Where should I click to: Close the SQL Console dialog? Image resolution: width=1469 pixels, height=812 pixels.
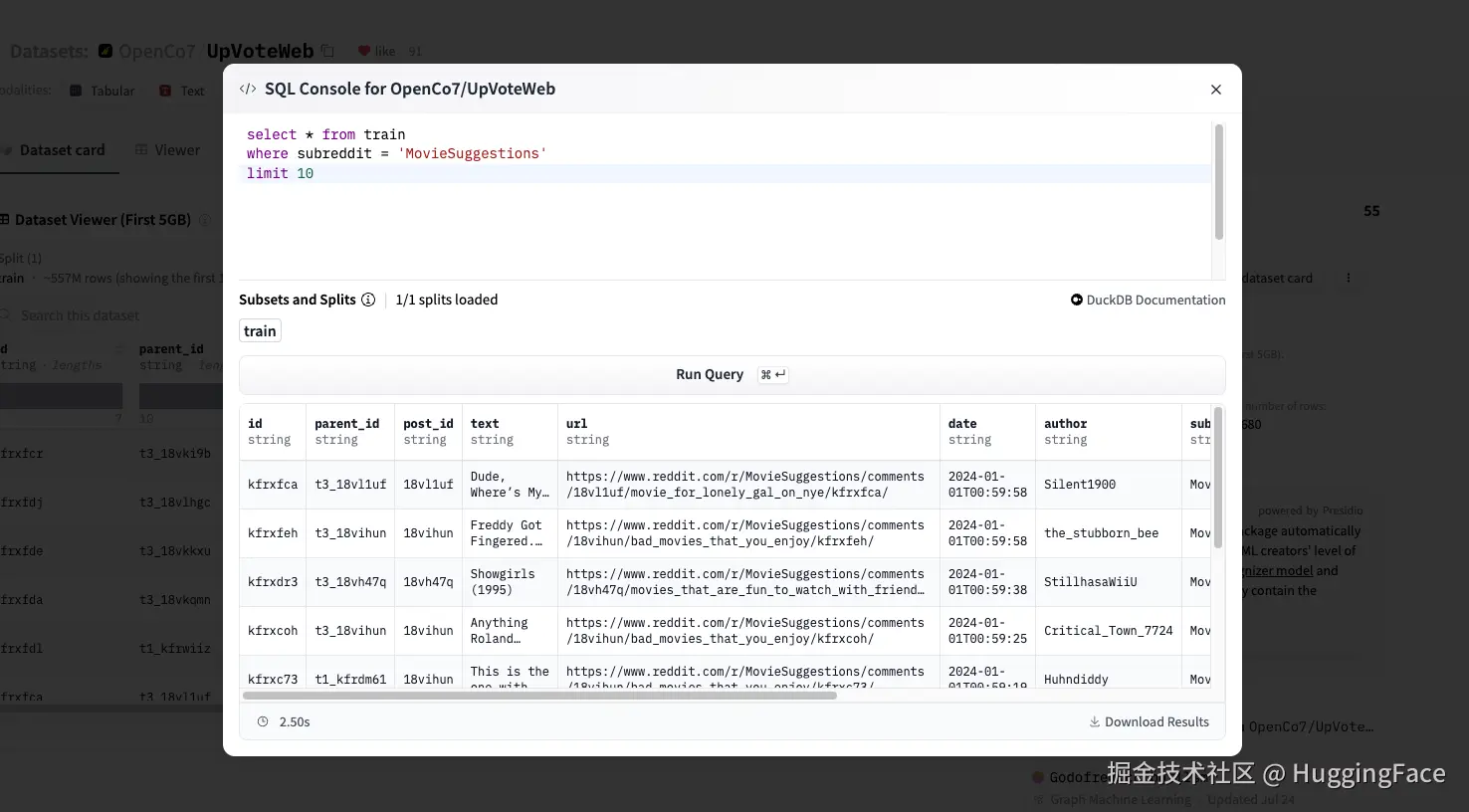pyautogui.click(x=1215, y=90)
